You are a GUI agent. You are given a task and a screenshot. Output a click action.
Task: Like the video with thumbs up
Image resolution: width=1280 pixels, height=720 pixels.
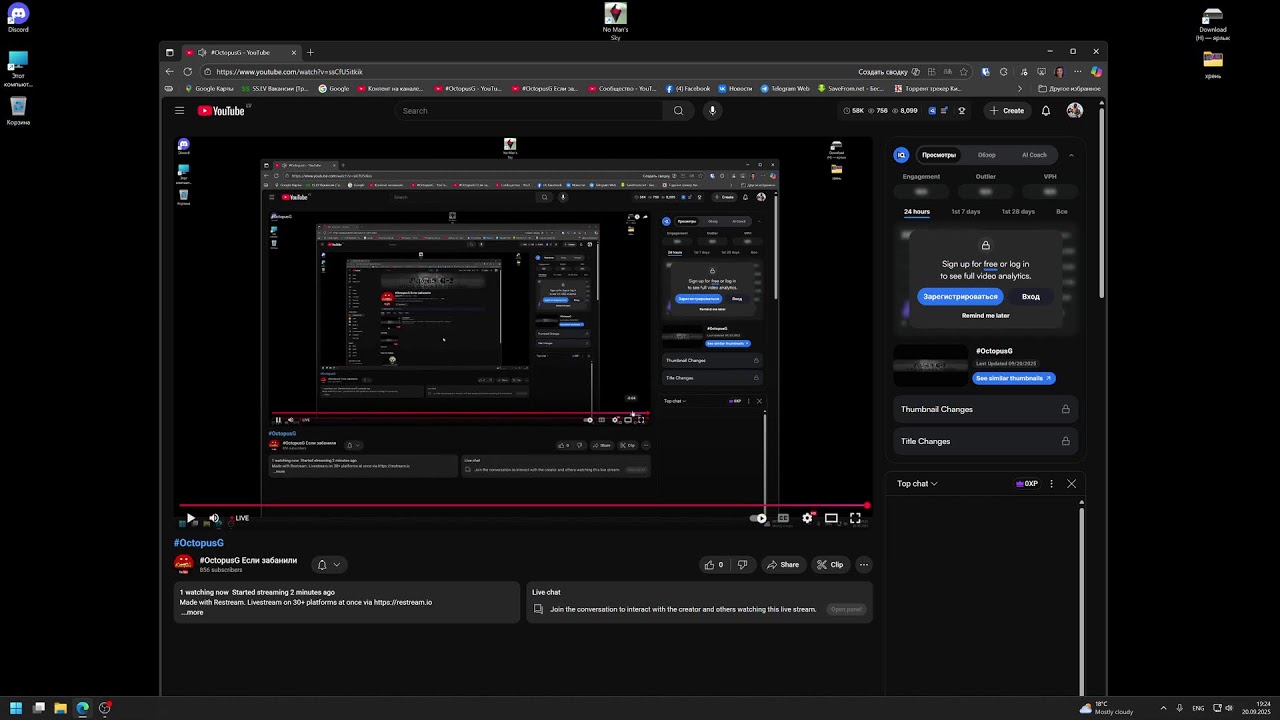[x=714, y=565]
